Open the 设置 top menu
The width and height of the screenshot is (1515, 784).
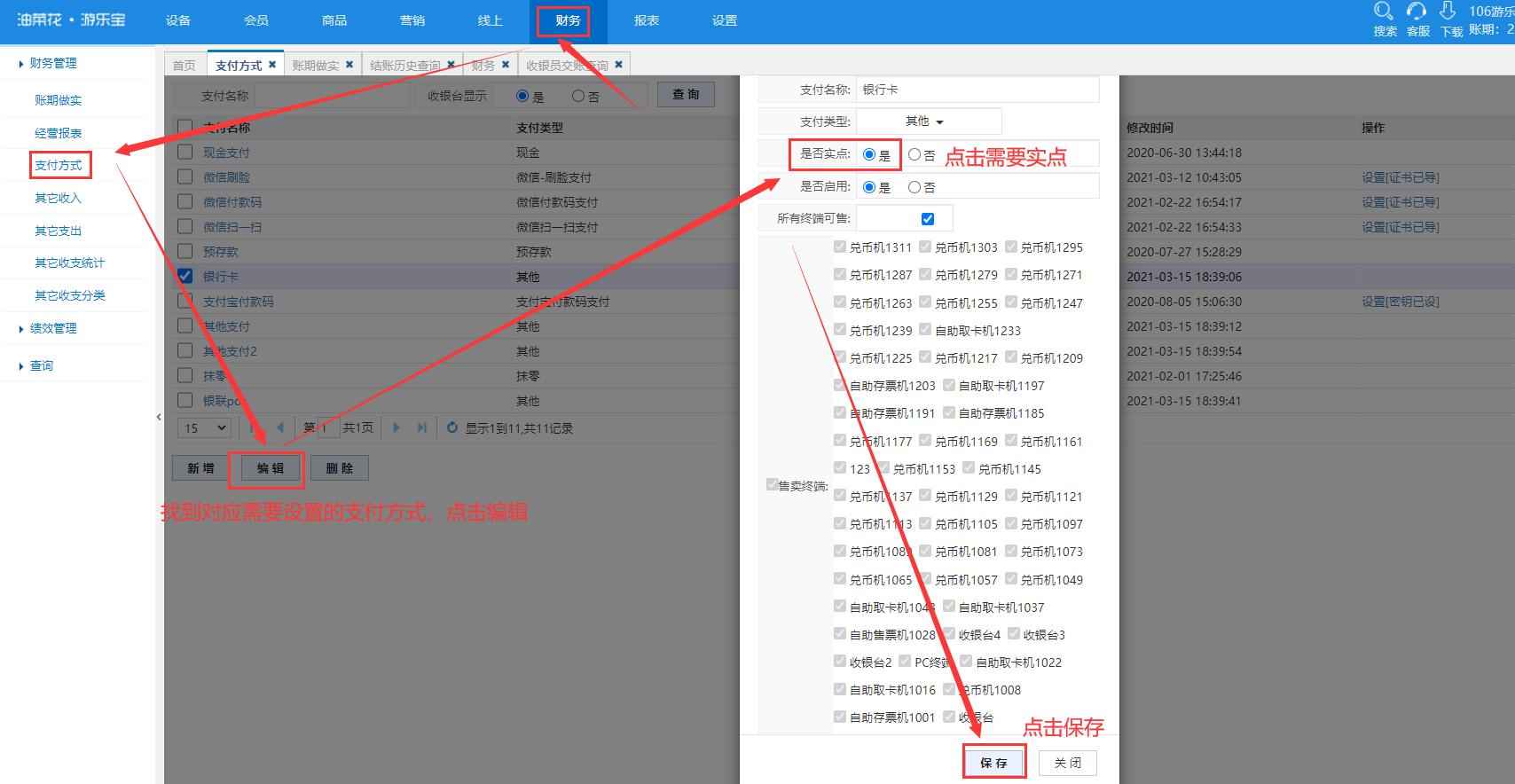pyautogui.click(x=725, y=20)
